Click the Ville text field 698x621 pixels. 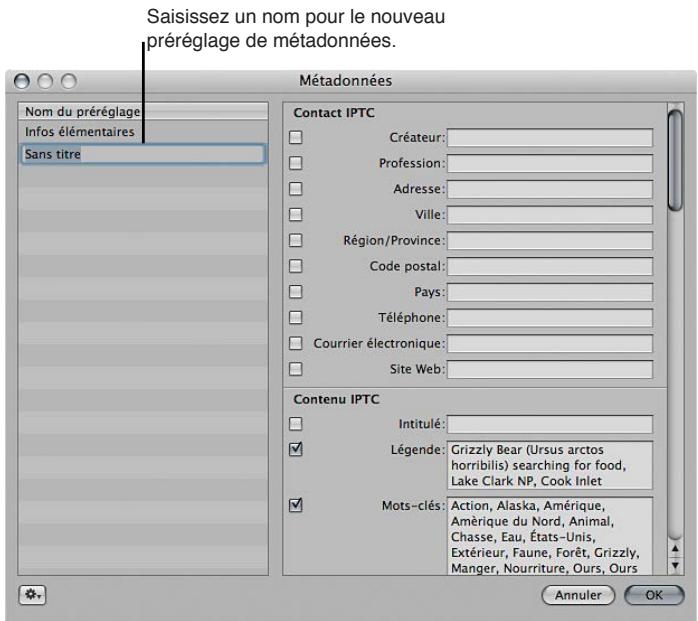pos(550,215)
